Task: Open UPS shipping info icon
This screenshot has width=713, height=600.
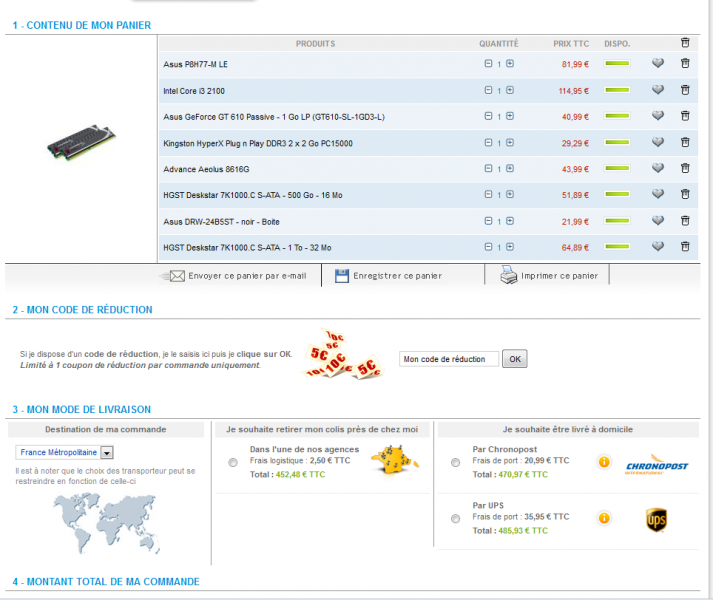Action: (x=604, y=518)
